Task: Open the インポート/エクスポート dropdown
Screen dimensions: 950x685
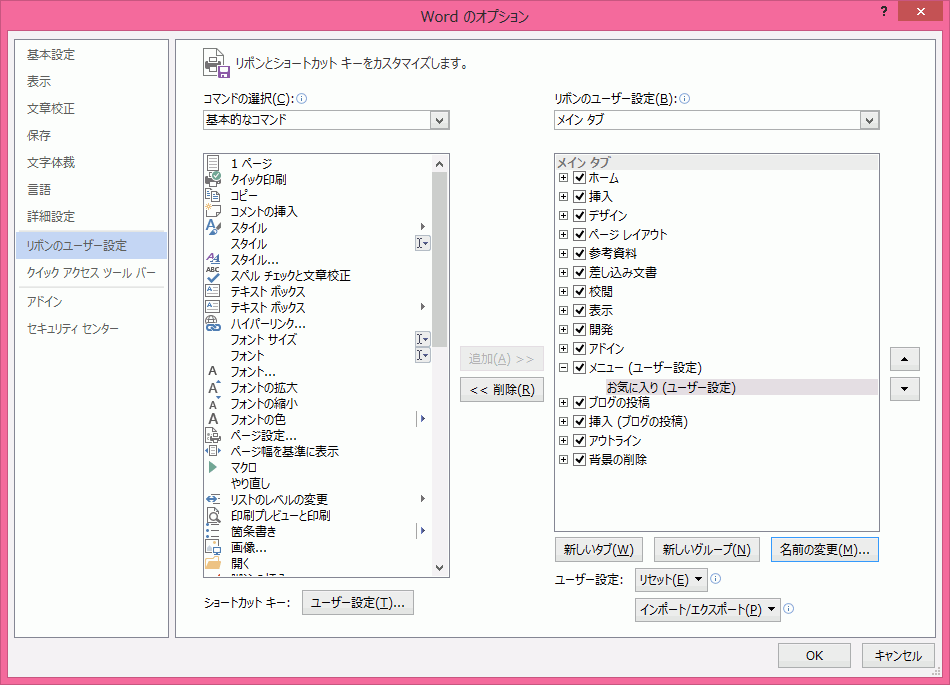Action: pos(708,609)
